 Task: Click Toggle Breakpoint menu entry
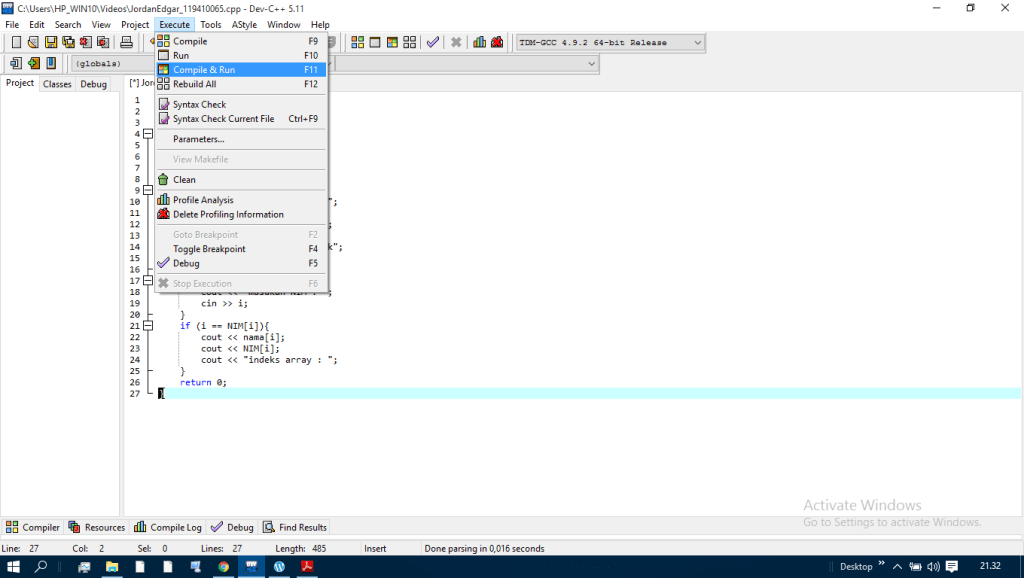click(209, 249)
